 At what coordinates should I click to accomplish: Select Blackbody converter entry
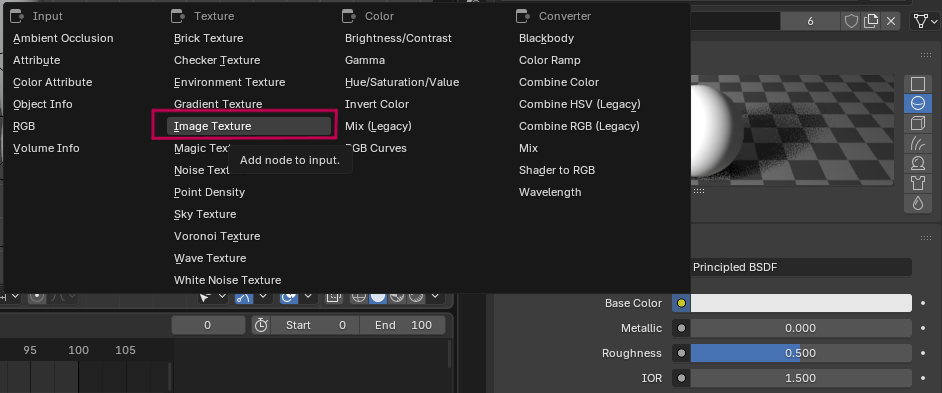point(546,38)
